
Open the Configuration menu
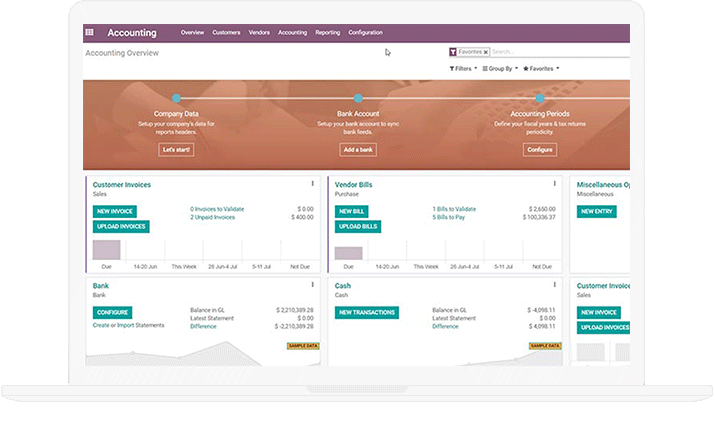pos(365,33)
